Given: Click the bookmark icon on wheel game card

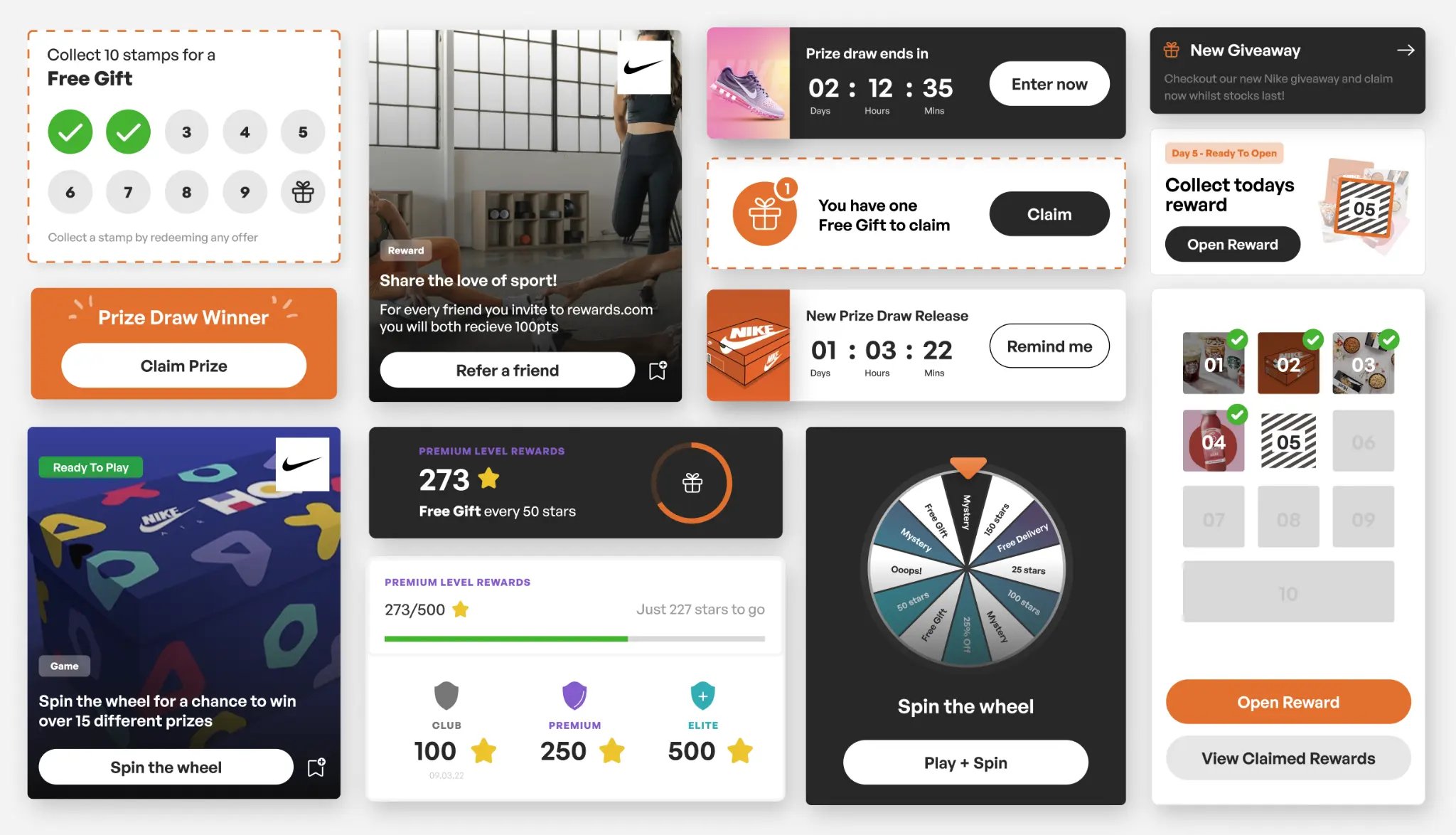Looking at the screenshot, I should pos(317,767).
